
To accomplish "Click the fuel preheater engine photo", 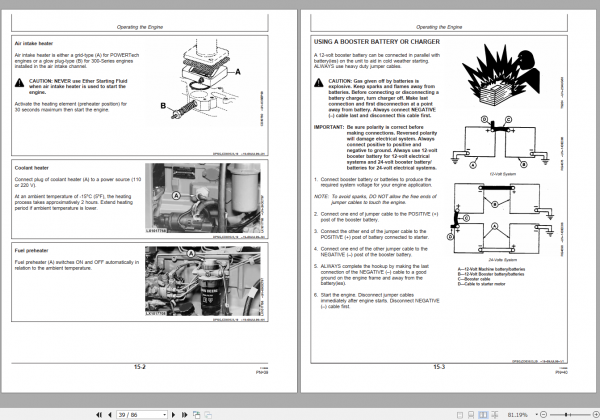I will pyautogui.click(x=203, y=281).
